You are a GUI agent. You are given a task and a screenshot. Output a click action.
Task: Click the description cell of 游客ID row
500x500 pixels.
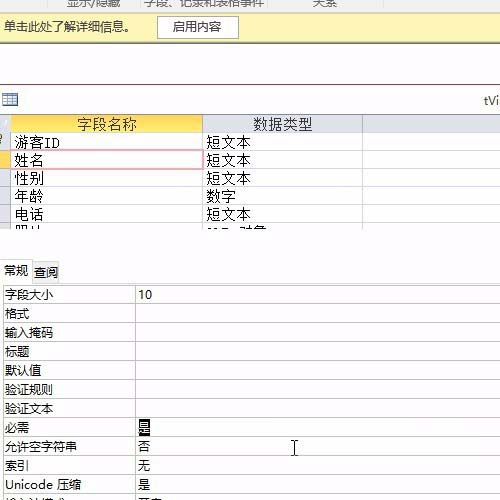tap(431, 142)
